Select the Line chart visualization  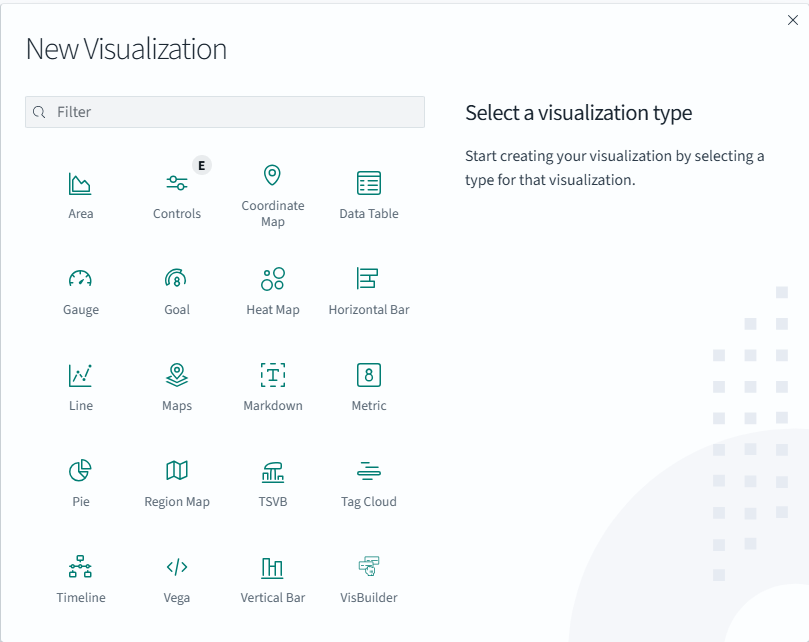(80, 387)
